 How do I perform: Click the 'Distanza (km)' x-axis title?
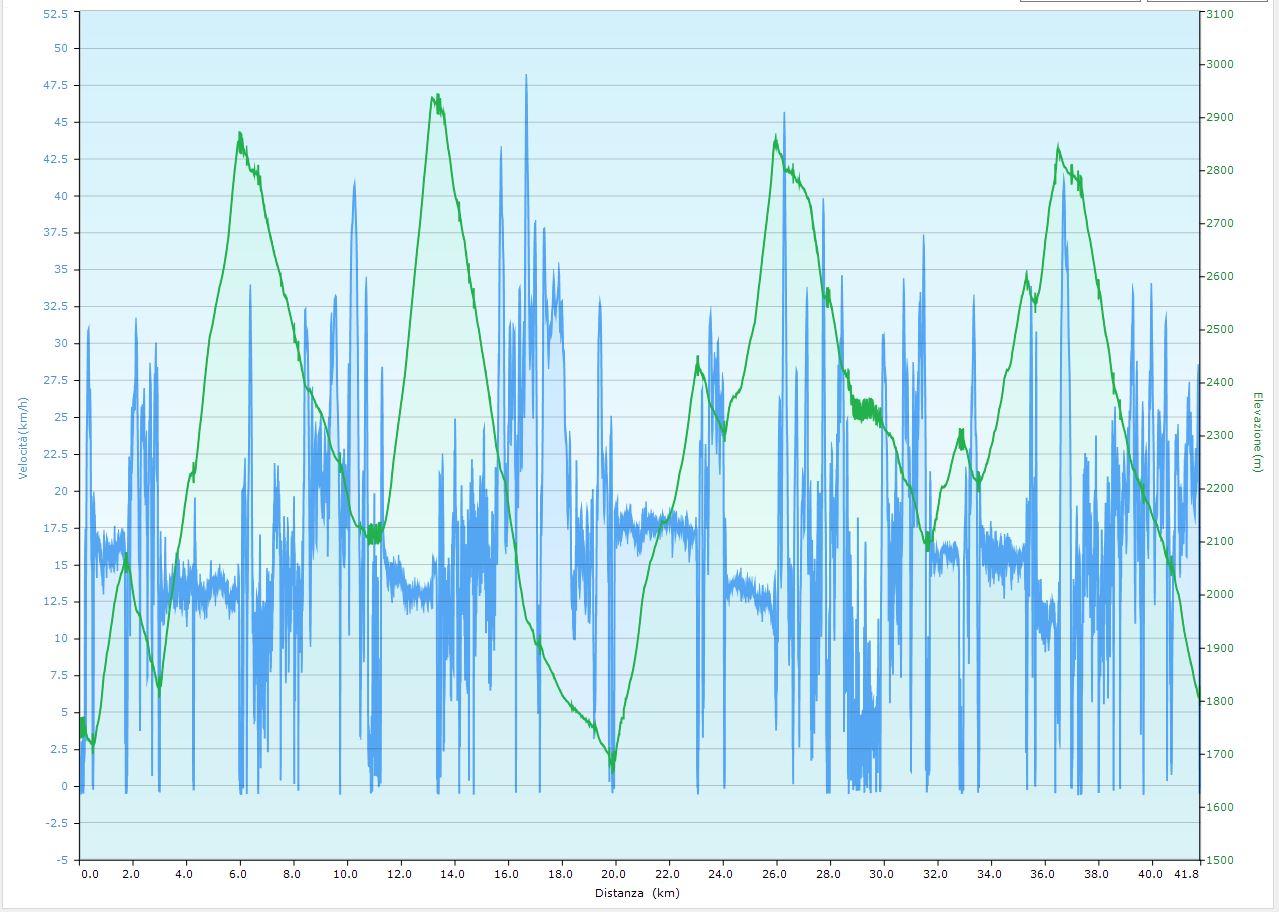pos(636,892)
